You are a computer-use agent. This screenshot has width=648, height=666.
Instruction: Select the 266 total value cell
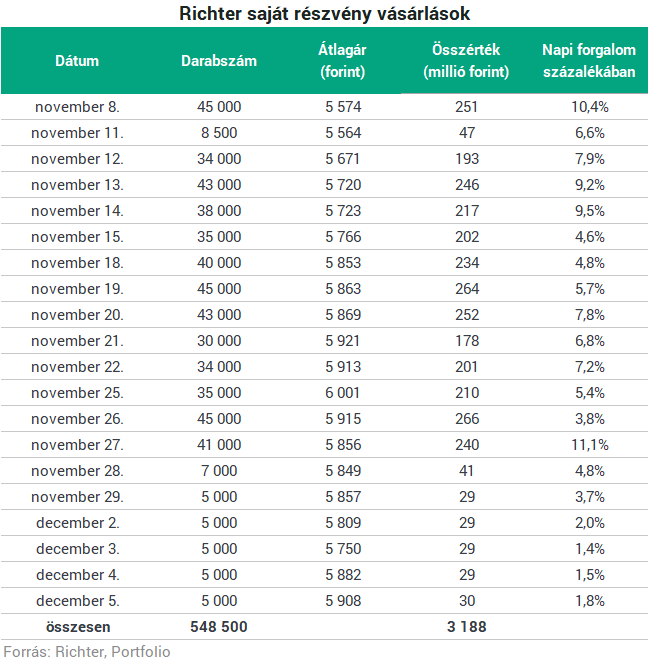467,419
